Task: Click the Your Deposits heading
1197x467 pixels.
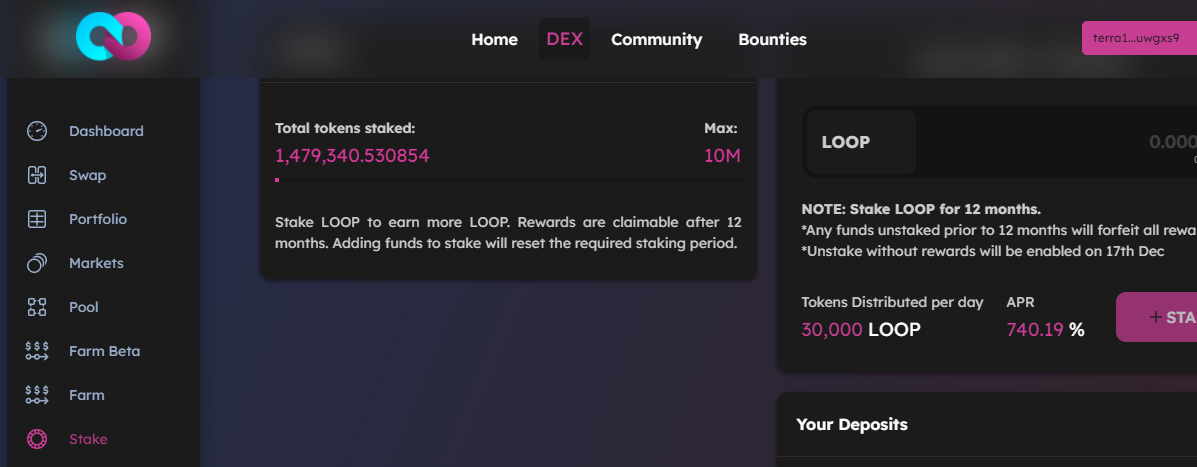Action: point(852,424)
